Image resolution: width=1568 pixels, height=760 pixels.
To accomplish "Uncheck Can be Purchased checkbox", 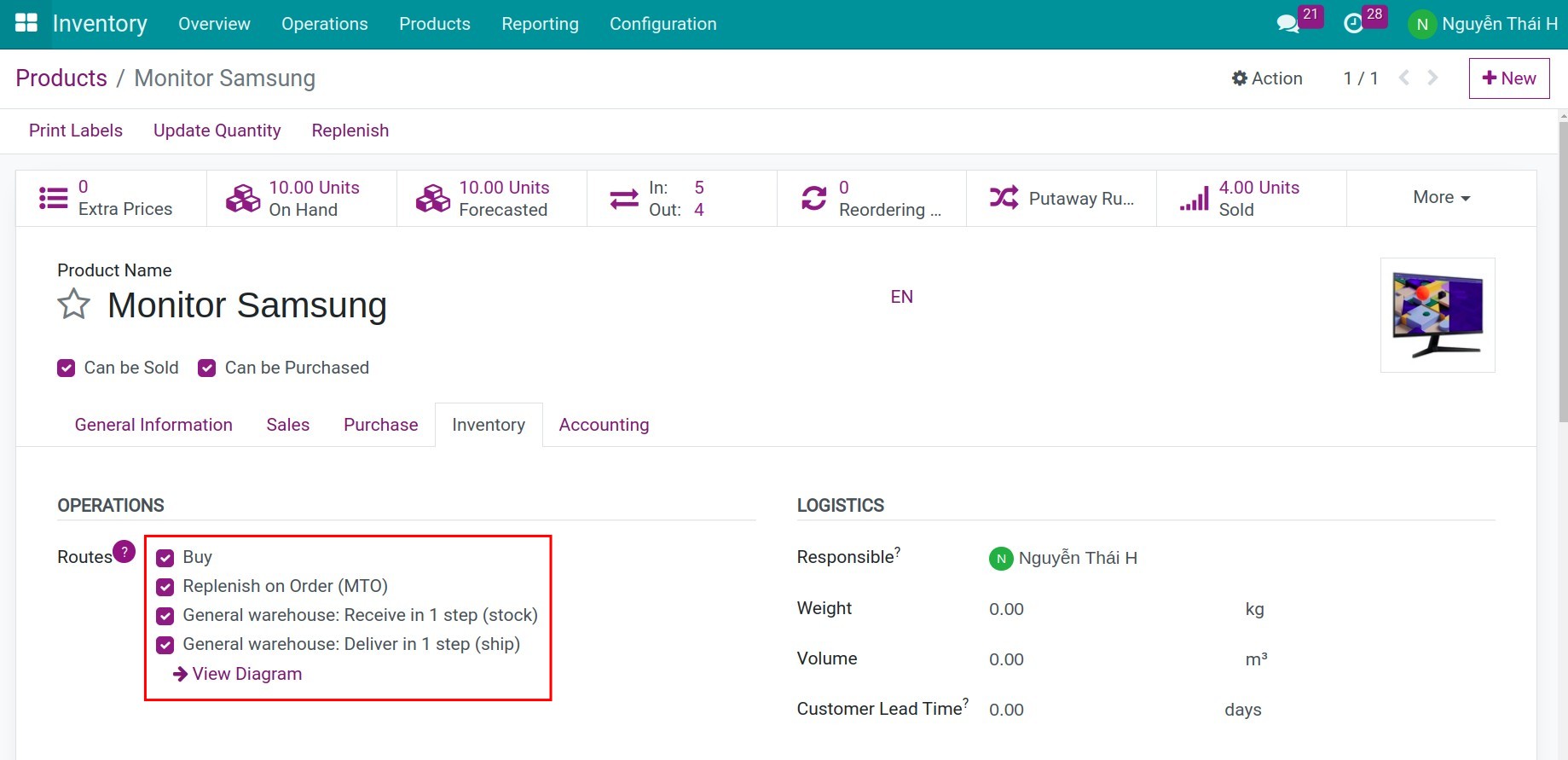I will (206, 368).
